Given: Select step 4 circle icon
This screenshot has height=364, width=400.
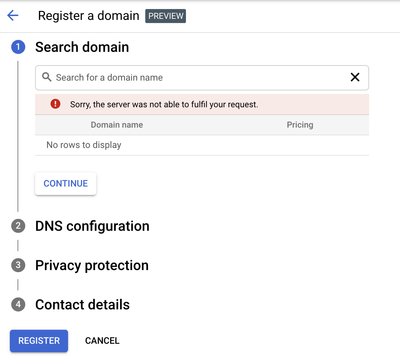Looking at the screenshot, I should point(18,305).
